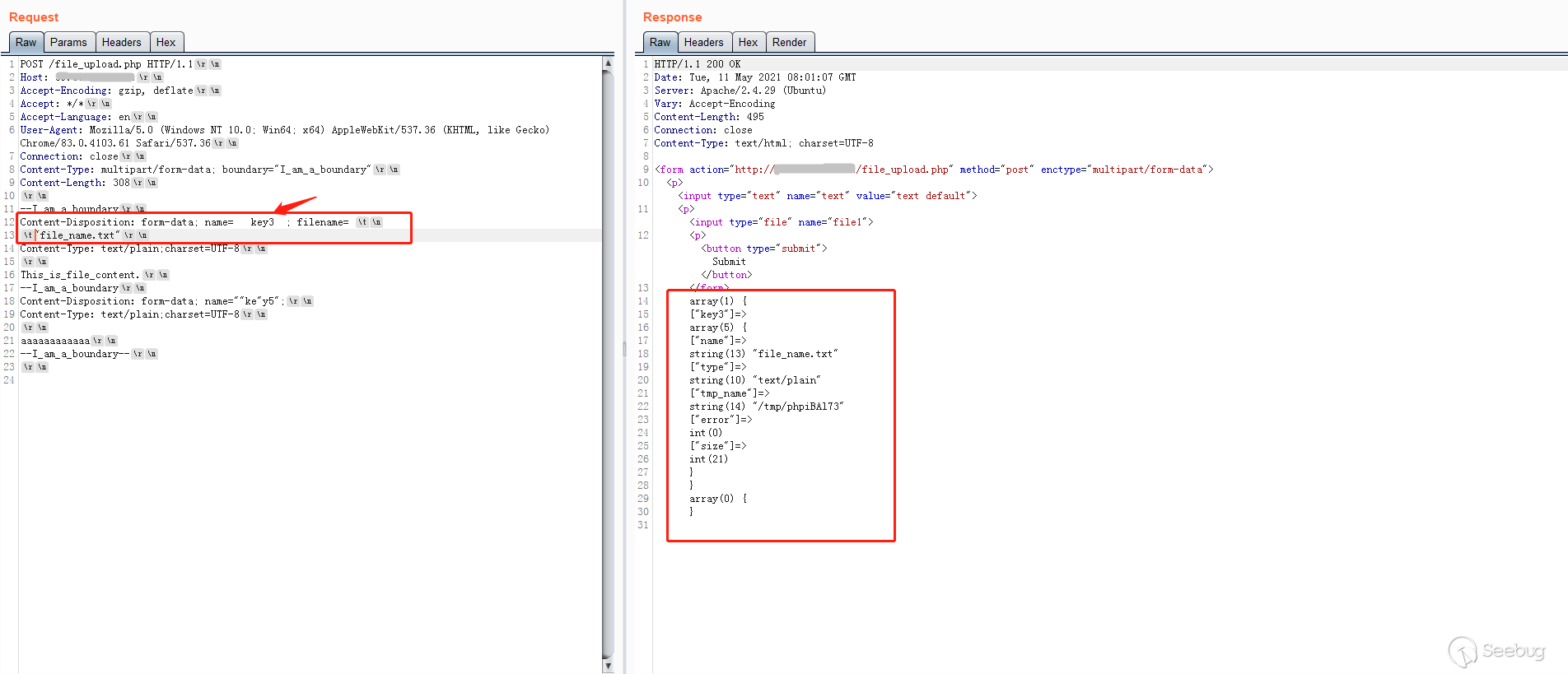1568x674 pixels.
Task: Show the response Hex view tab
Action: pyautogui.click(x=748, y=42)
